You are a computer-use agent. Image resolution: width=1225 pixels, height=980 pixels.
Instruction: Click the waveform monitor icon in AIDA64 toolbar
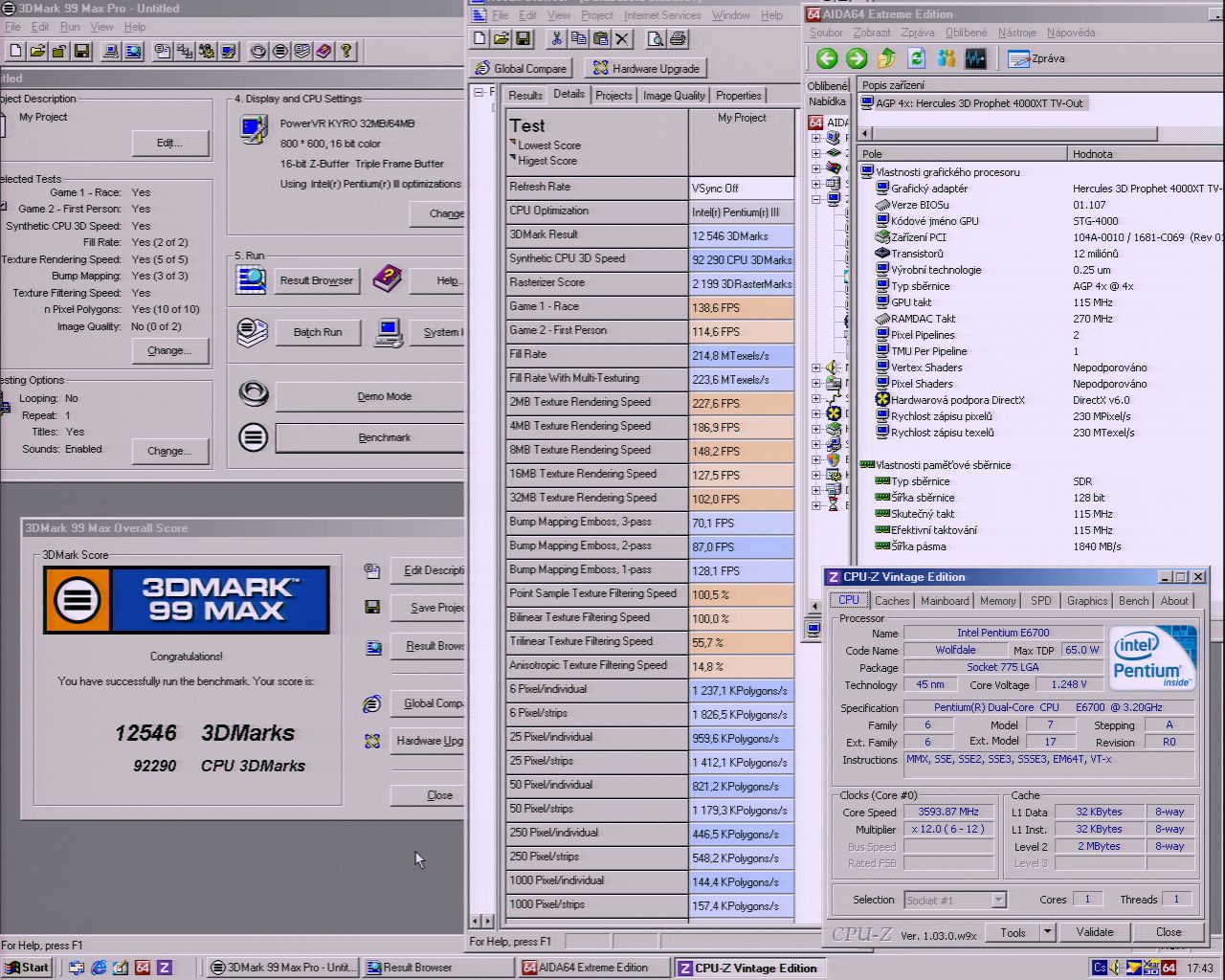975,59
